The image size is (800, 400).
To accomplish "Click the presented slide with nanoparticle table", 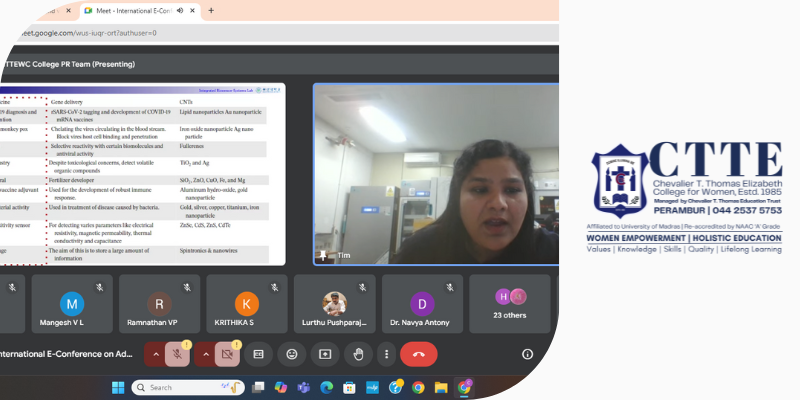I will pyautogui.click(x=142, y=174).
